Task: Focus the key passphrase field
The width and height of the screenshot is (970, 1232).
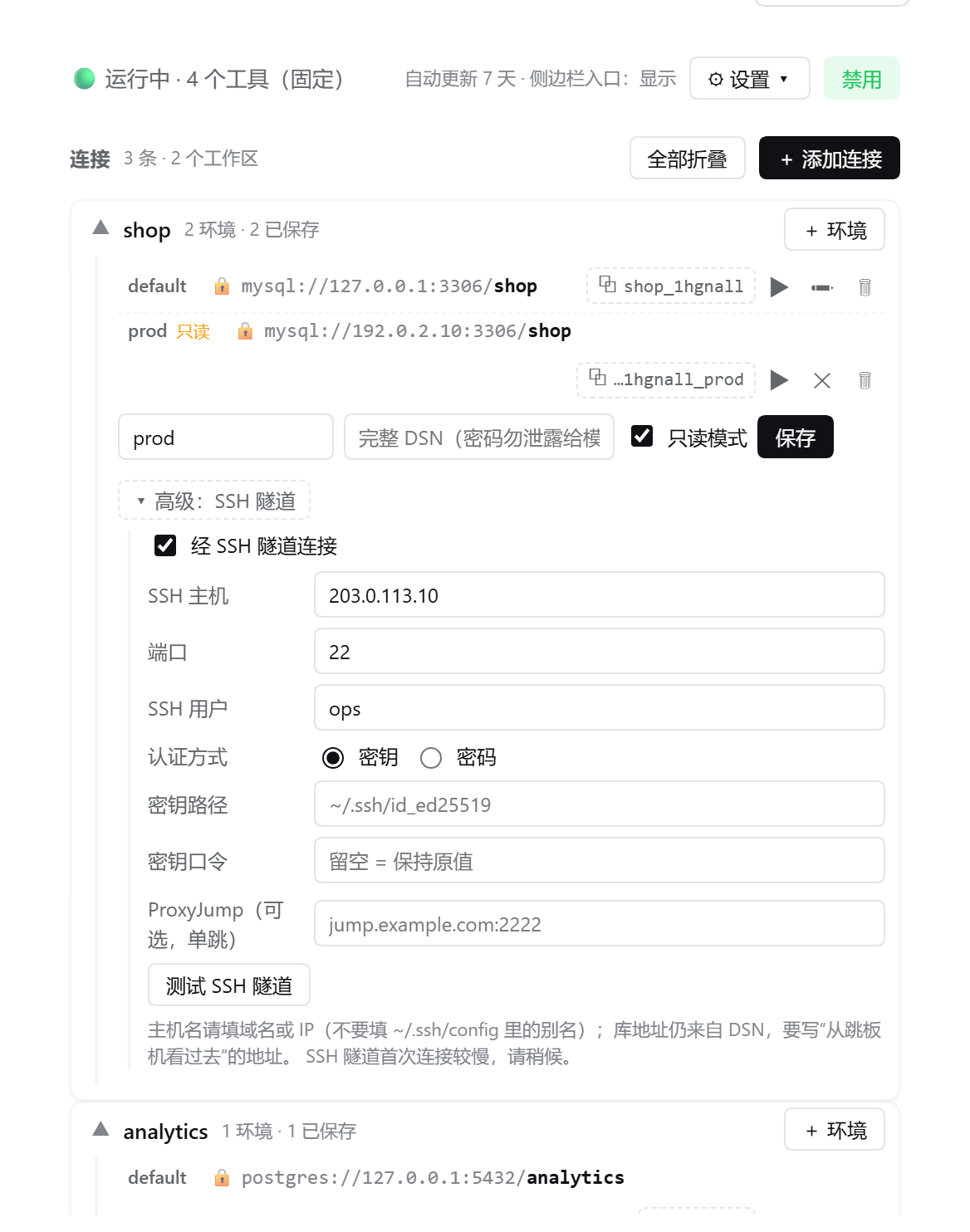Action: pyautogui.click(x=600, y=861)
